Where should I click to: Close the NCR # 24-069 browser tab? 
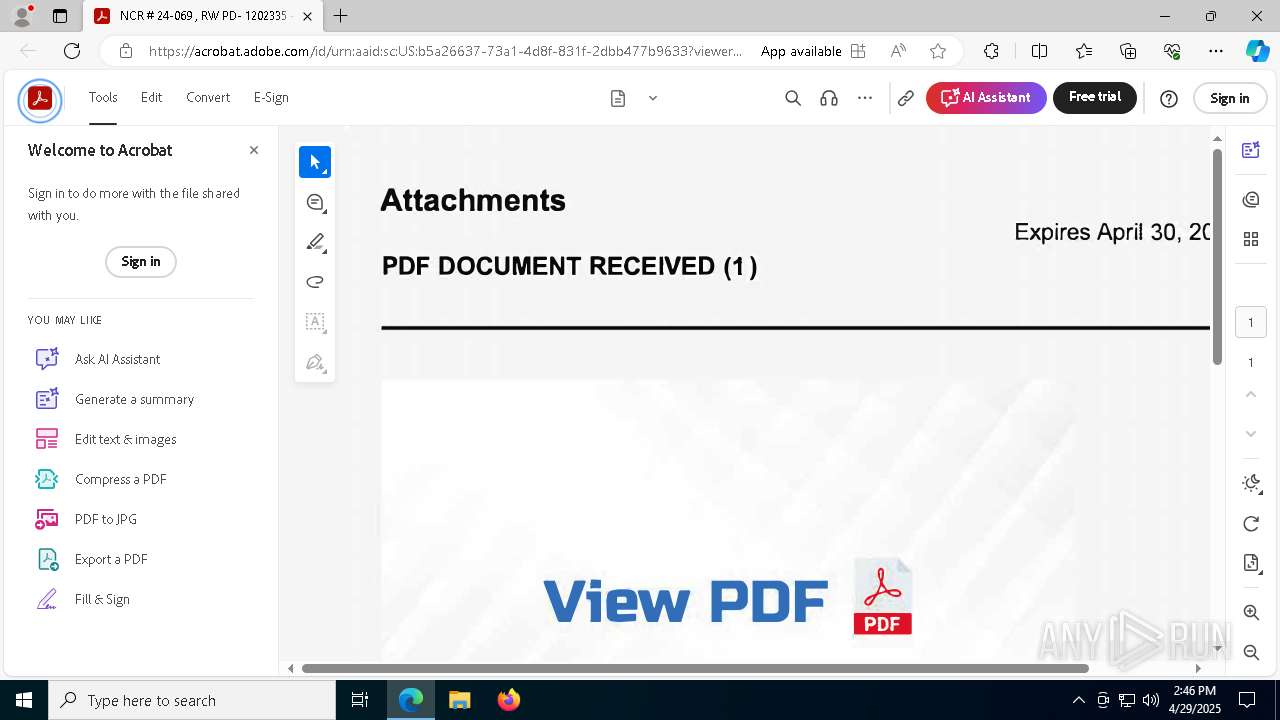click(307, 16)
